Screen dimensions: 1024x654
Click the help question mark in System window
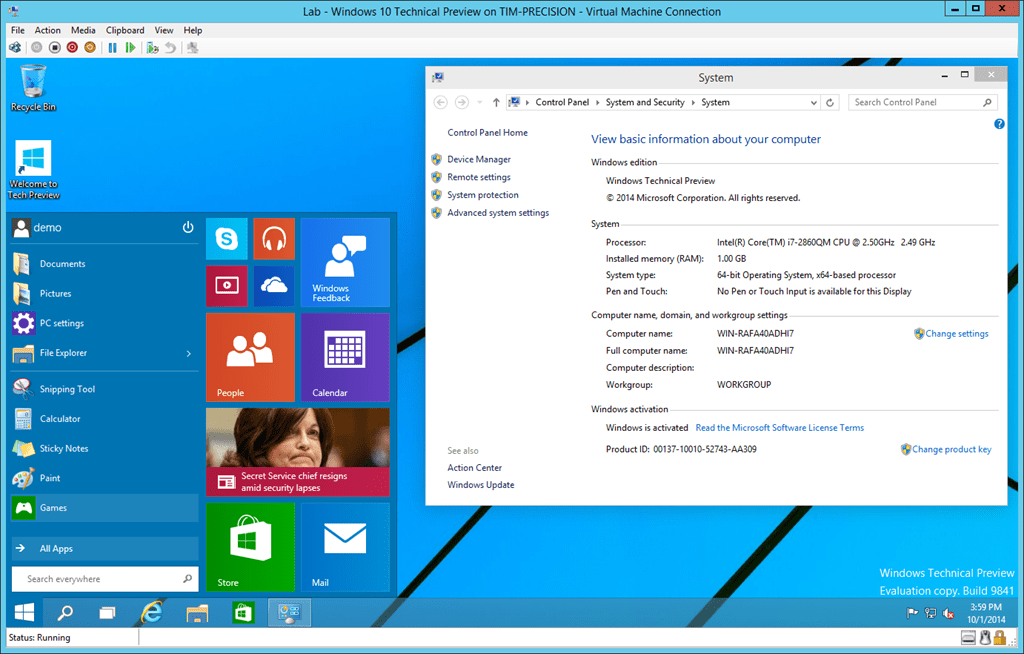(x=999, y=123)
